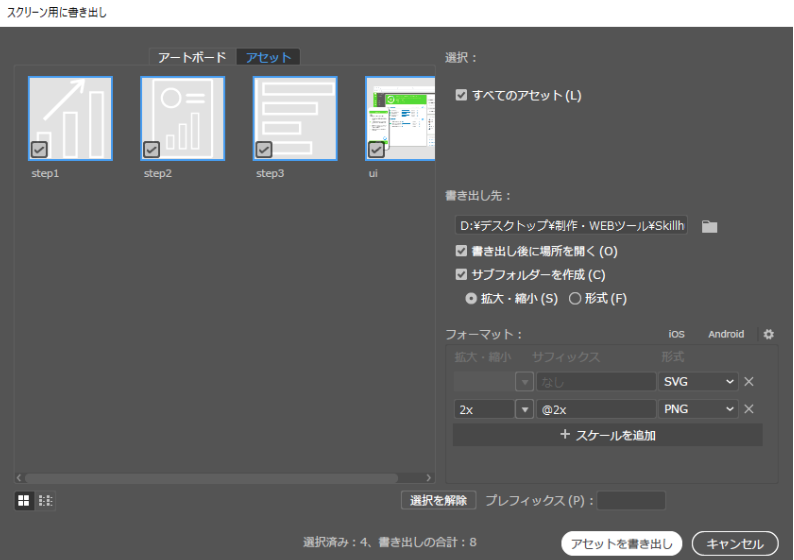Remove the SVG format row
The height and width of the screenshot is (560, 794).
[x=749, y=382]
